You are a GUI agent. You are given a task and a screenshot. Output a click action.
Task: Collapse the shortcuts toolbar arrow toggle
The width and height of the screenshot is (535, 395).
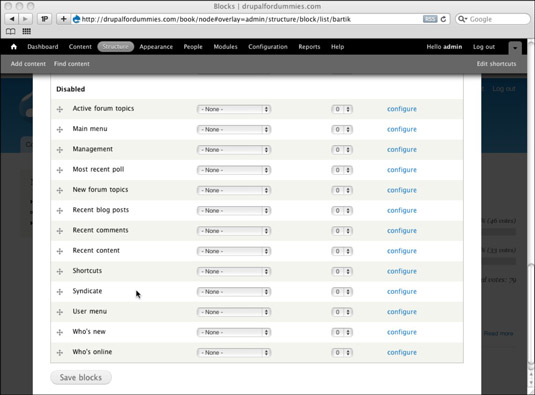(515, 48)
